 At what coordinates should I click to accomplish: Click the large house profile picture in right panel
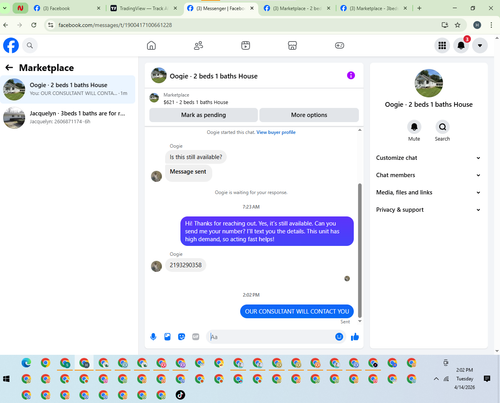429,83
